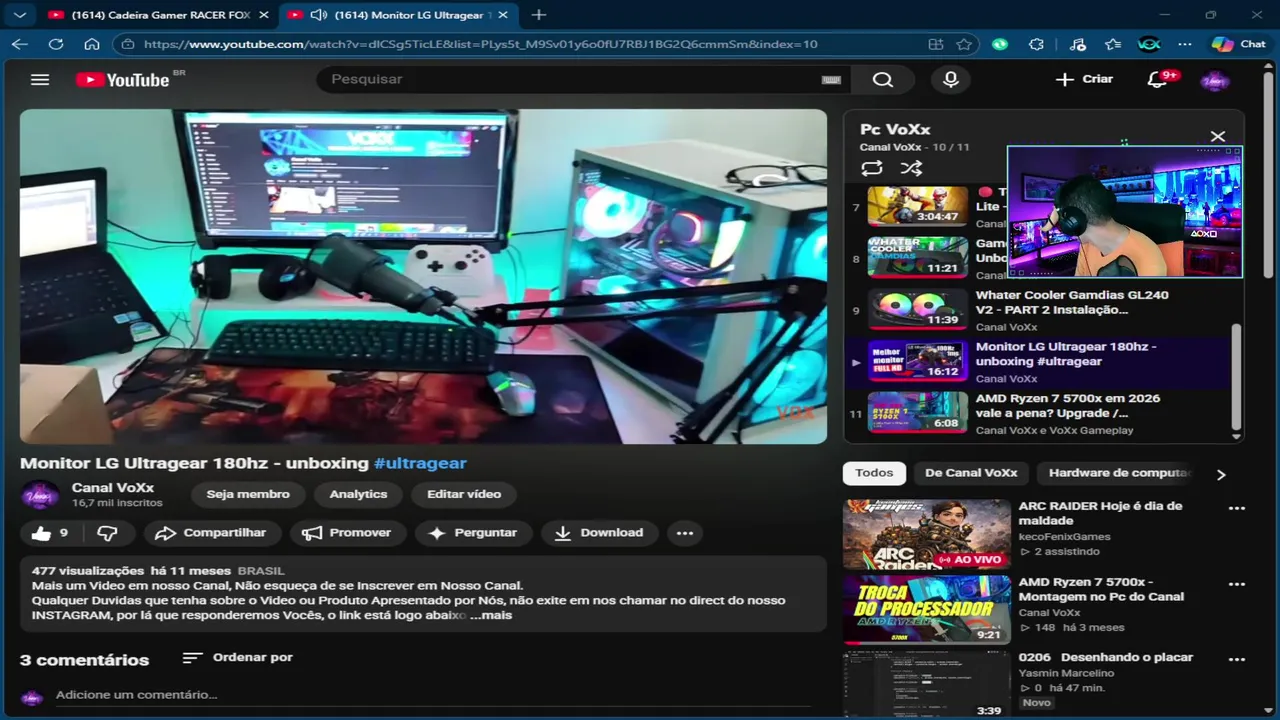
Task: Open the account avatar menu
Action: coord(1214,80)
